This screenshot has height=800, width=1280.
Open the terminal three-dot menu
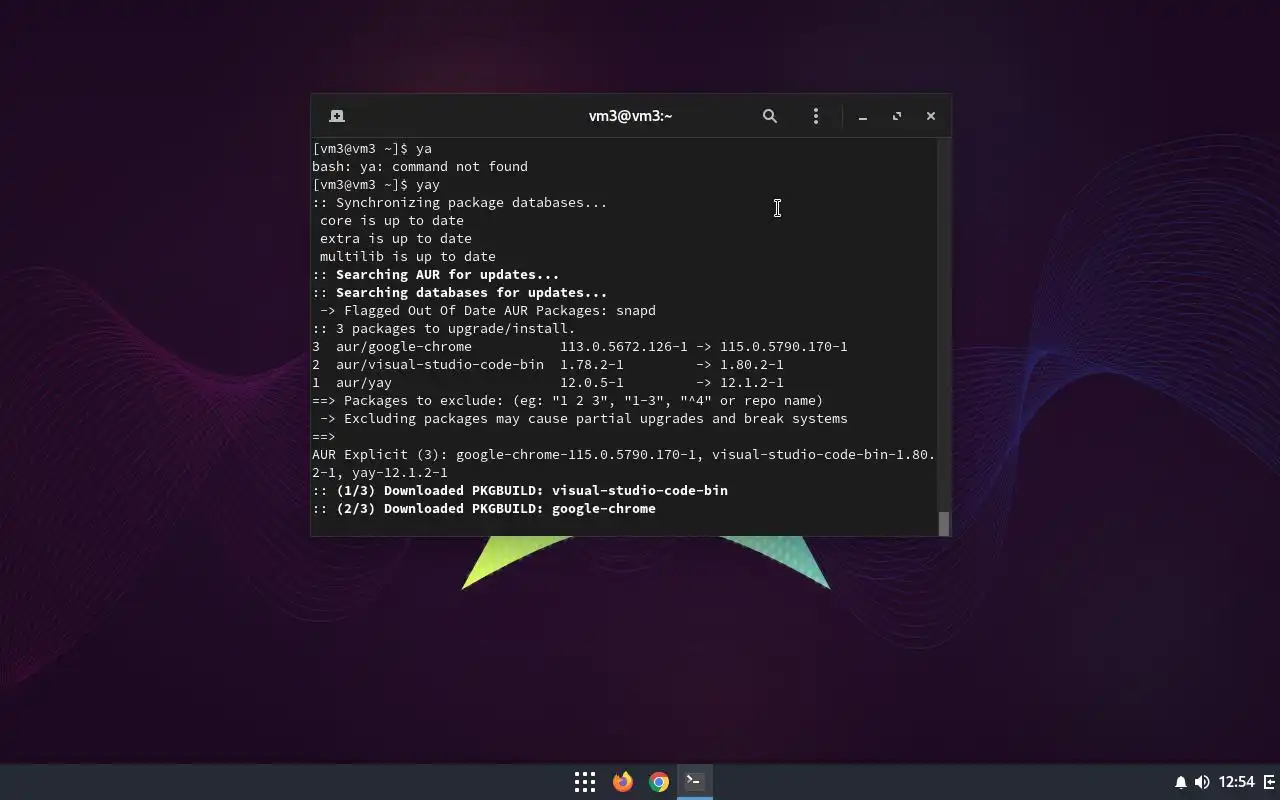(x=816, y=116)
